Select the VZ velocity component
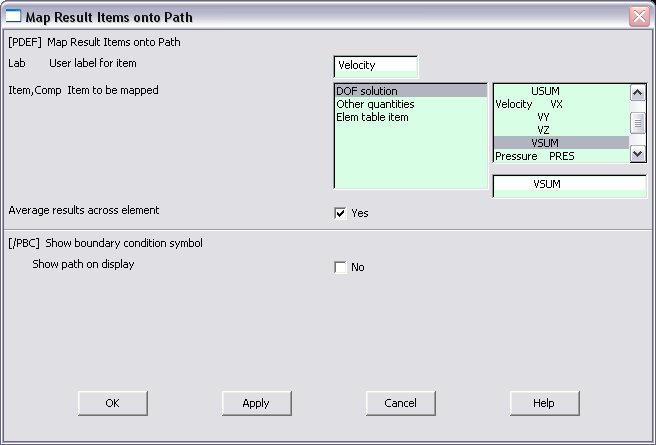The height and width of the screenshot is (445, 656). (x=561, y=130)
